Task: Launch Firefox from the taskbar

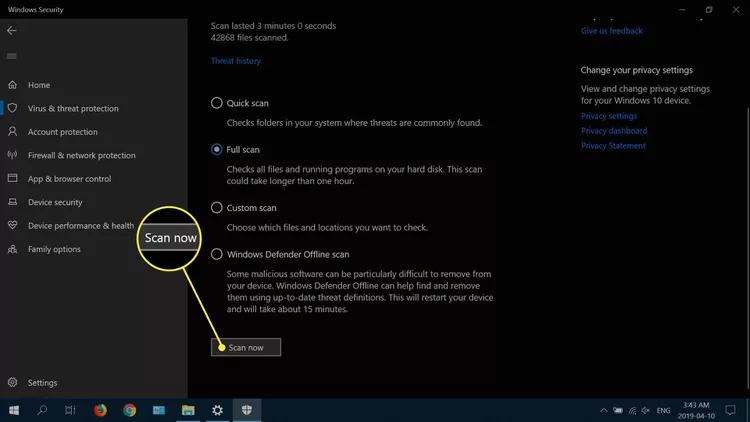Action: click(100, 410)
